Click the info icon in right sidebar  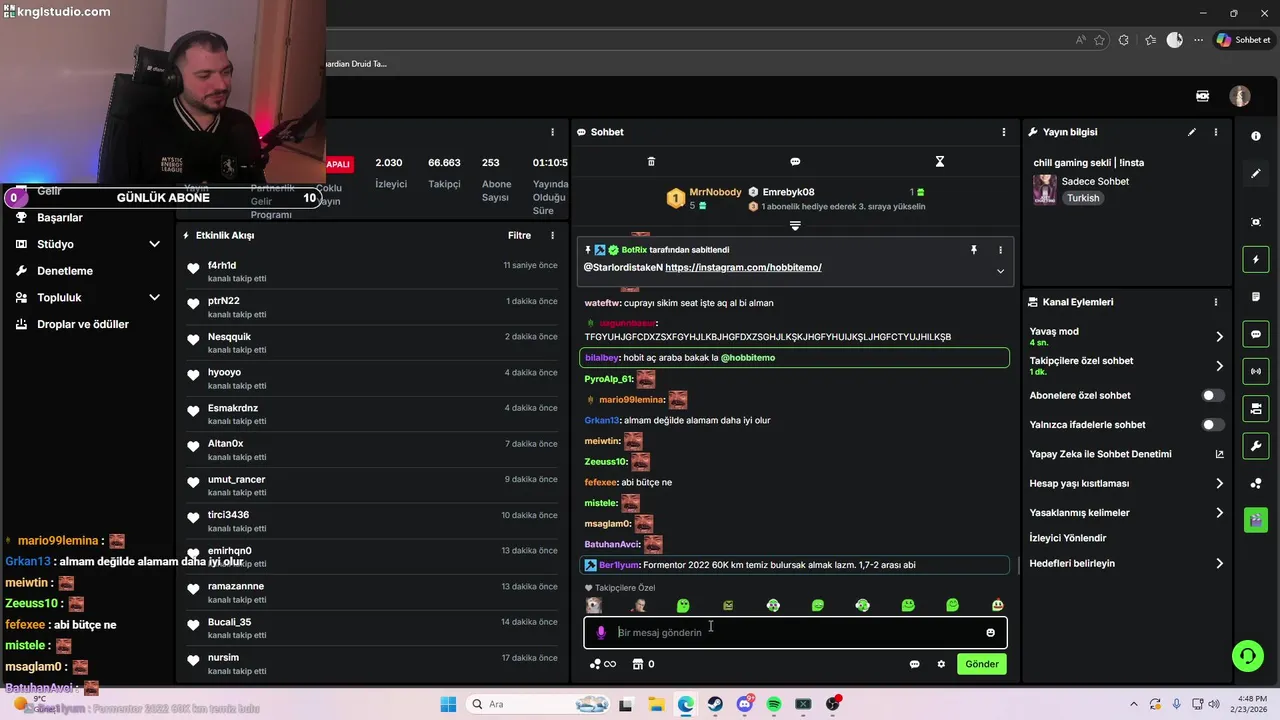tap(1256, 136)
